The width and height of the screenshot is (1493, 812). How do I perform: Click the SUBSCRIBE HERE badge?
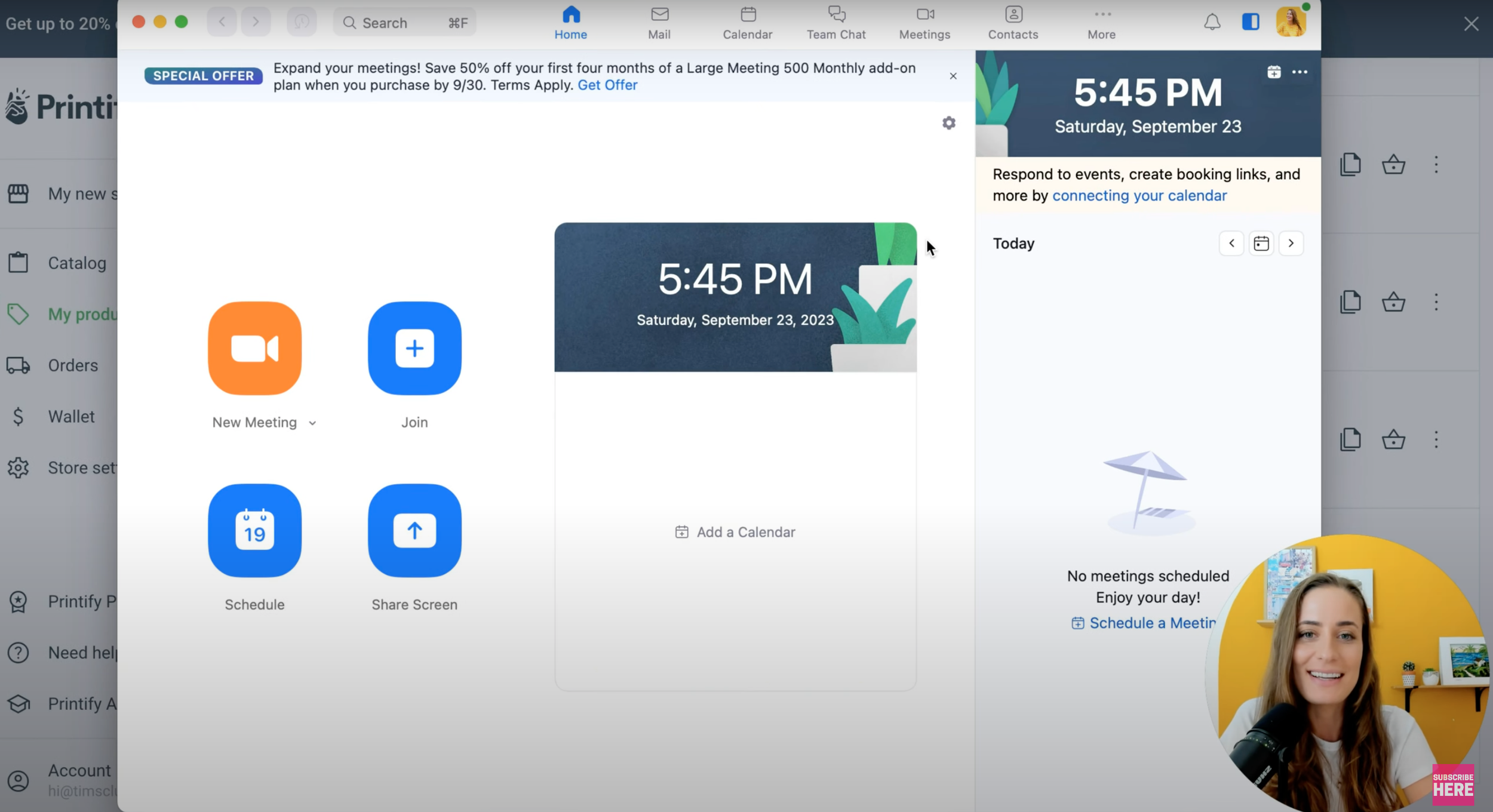pyautogui.click(x=1453, y=785)
